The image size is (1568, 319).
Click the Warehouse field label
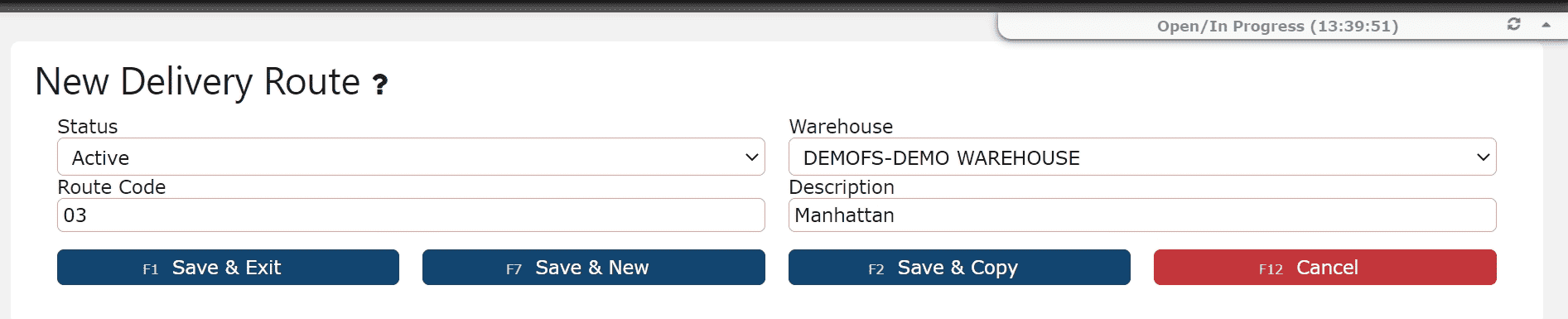point(841,127)
